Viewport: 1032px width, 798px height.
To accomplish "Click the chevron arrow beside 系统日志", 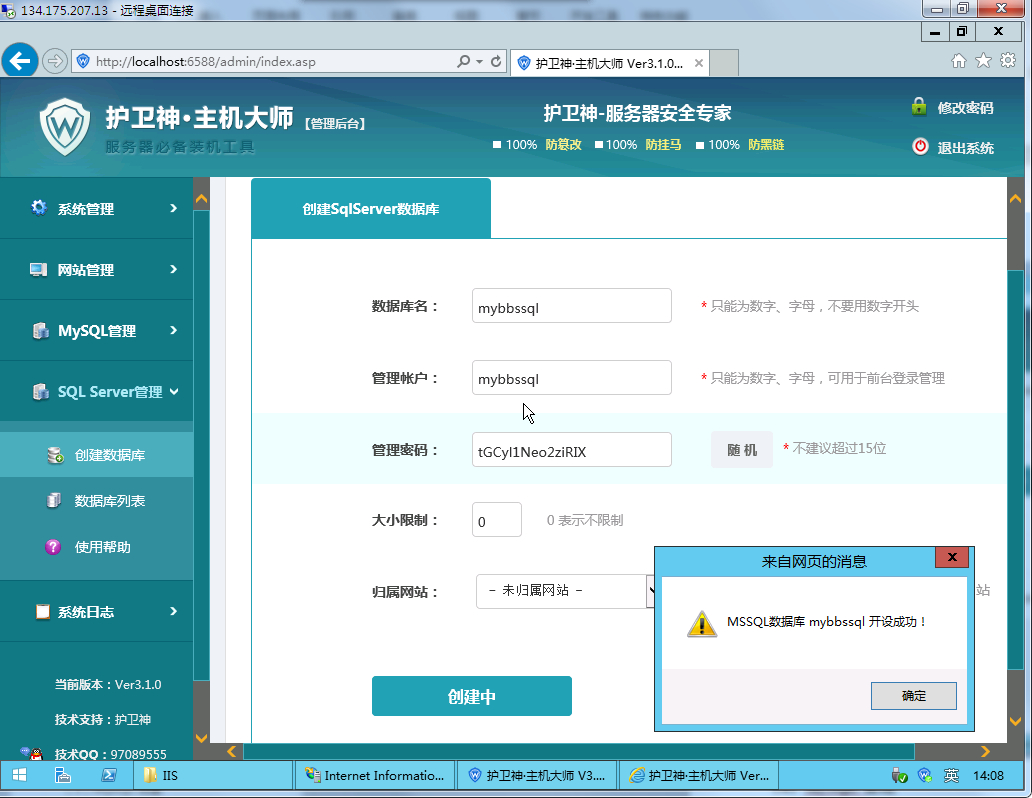I will pos(173,611).
